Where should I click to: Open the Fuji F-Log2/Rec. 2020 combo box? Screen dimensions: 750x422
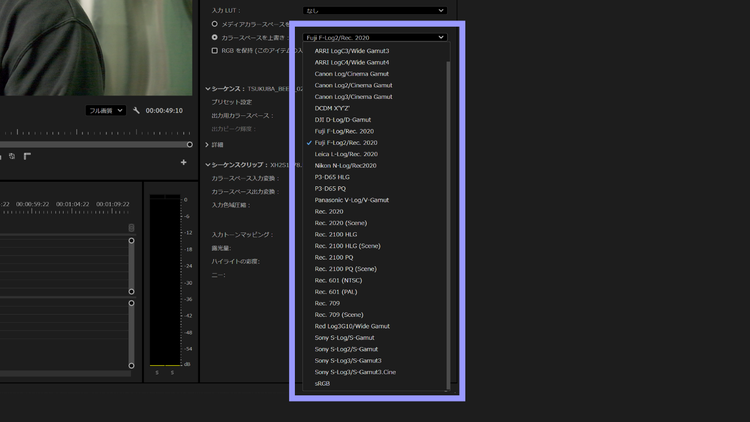click(x=374, y=38)
